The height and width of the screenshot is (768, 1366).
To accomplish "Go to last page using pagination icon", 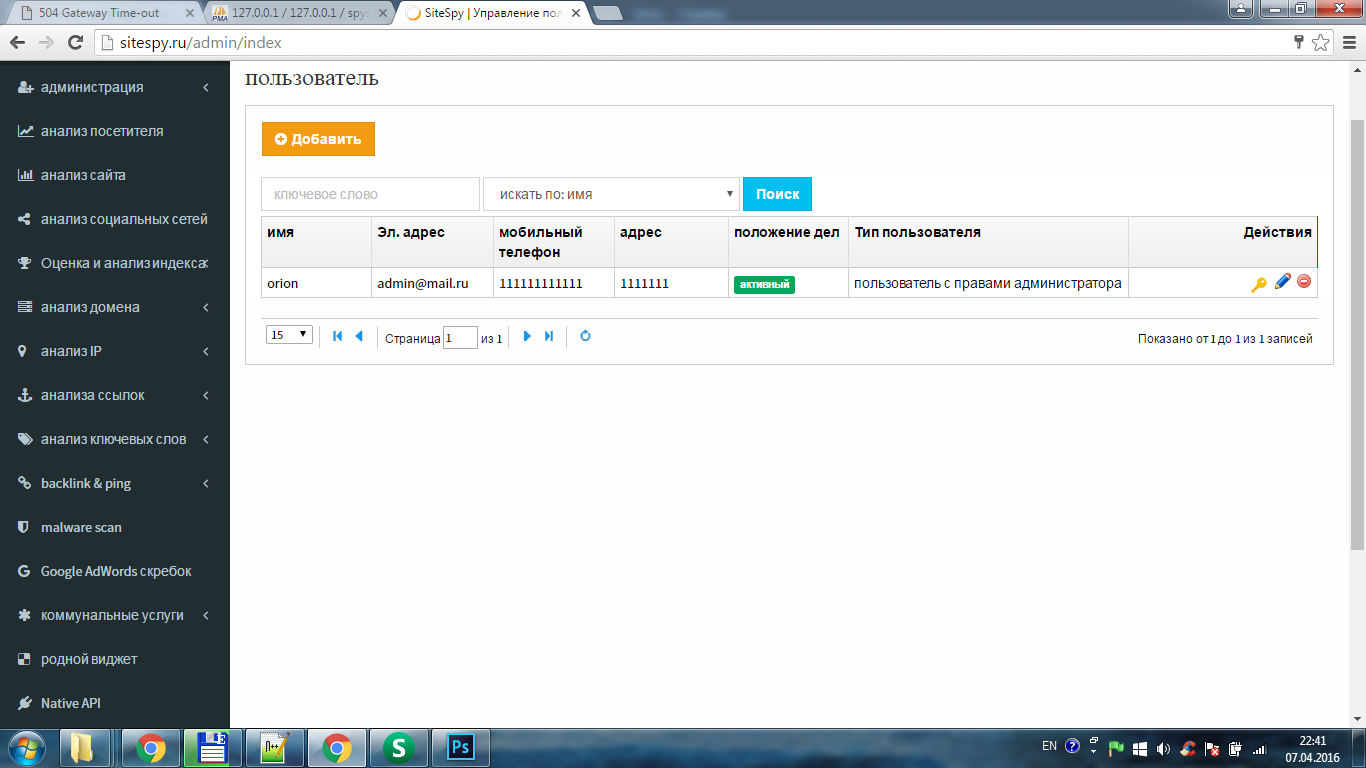I will point(549,337).
